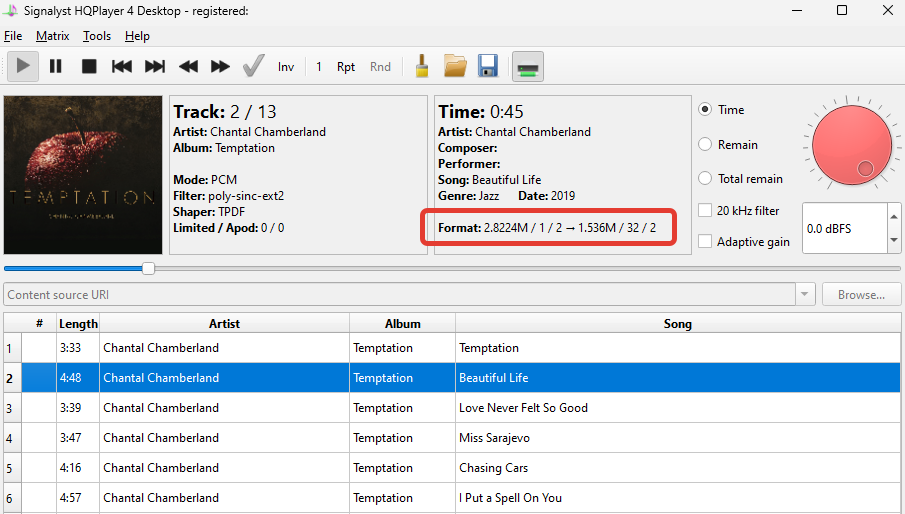The width and height of the screenshot is (905, 514).
Task: Skip to the previous track
Action: (x=122, y=66)
